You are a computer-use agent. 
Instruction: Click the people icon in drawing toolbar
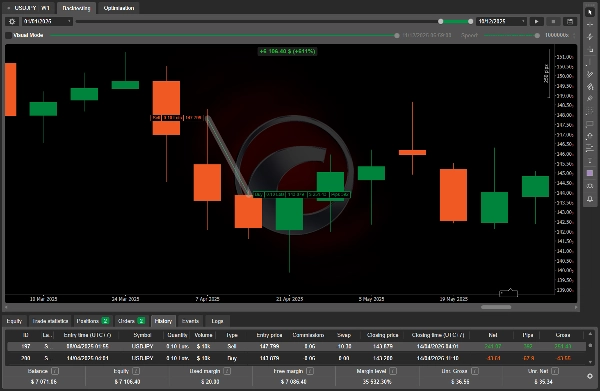coord(590,186)
